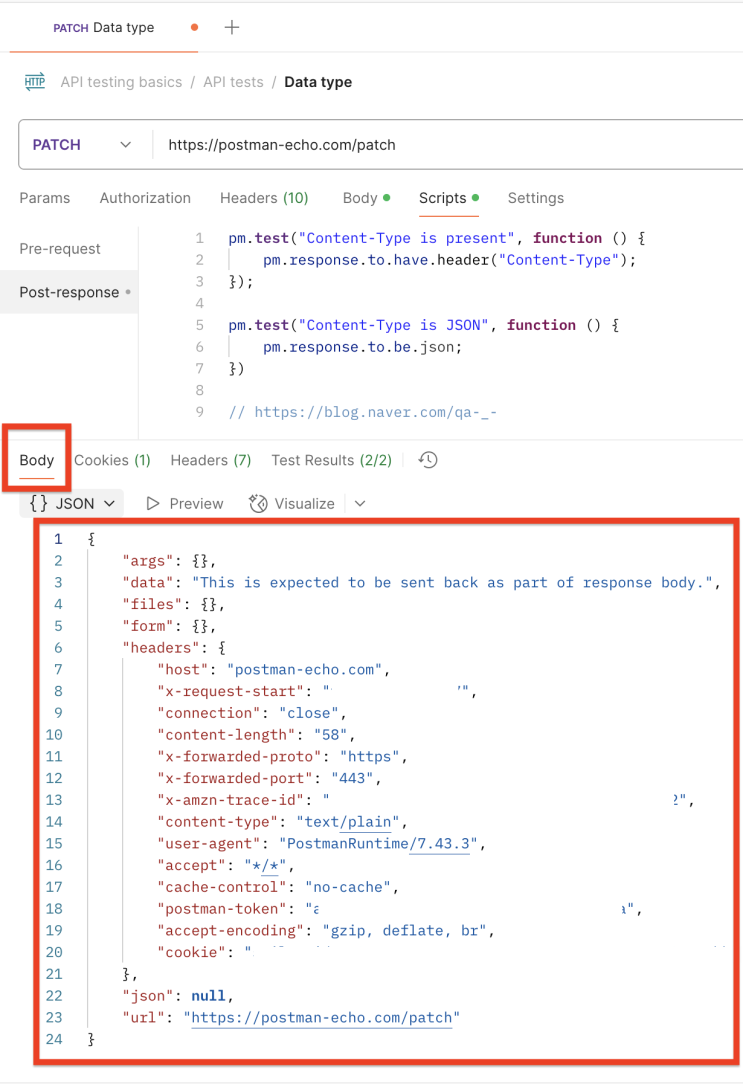Click script line 6 pm.response.to.be.json
This screenshot has width=743, height=1084.
362,347
